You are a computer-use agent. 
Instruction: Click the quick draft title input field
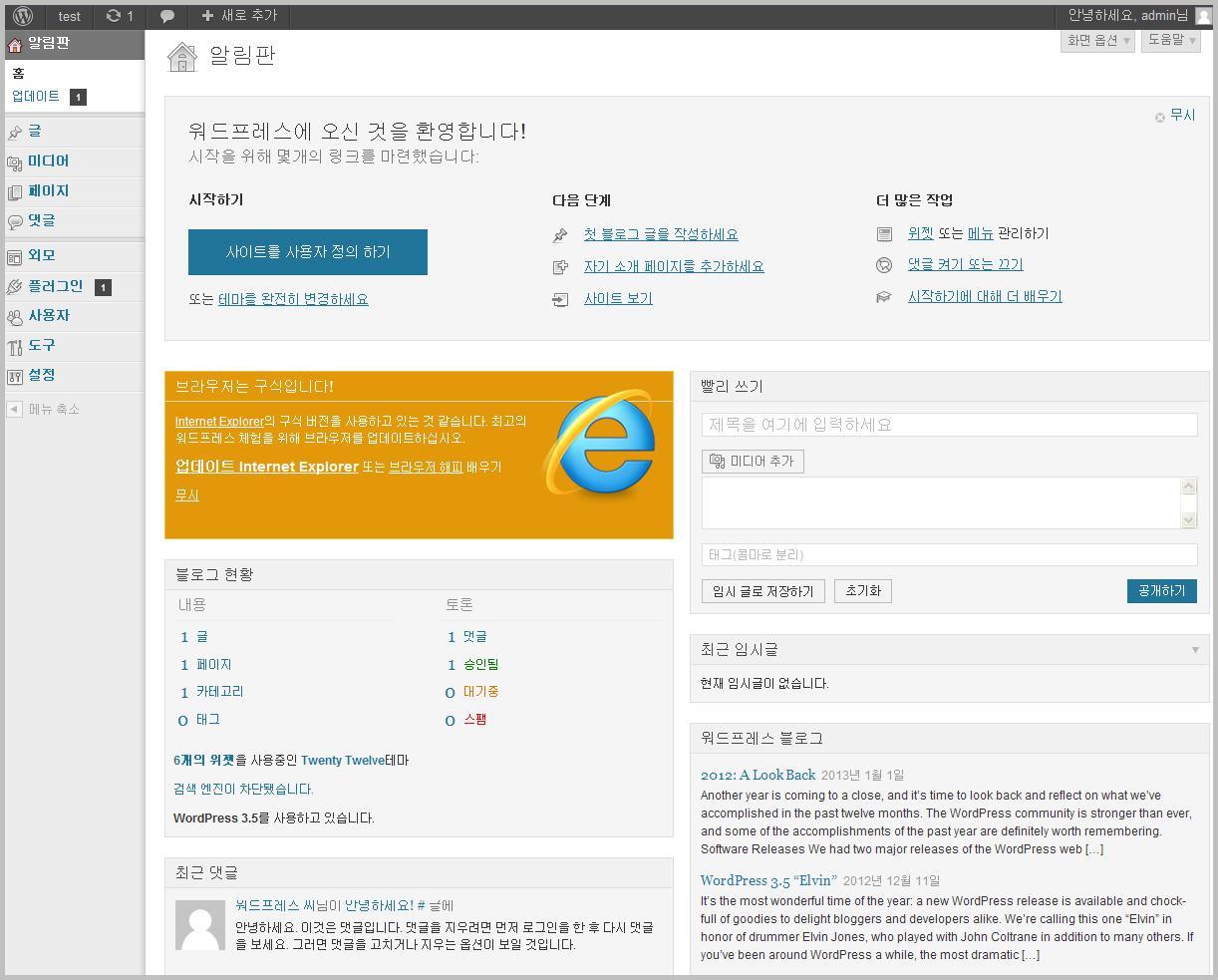(949, 425)
